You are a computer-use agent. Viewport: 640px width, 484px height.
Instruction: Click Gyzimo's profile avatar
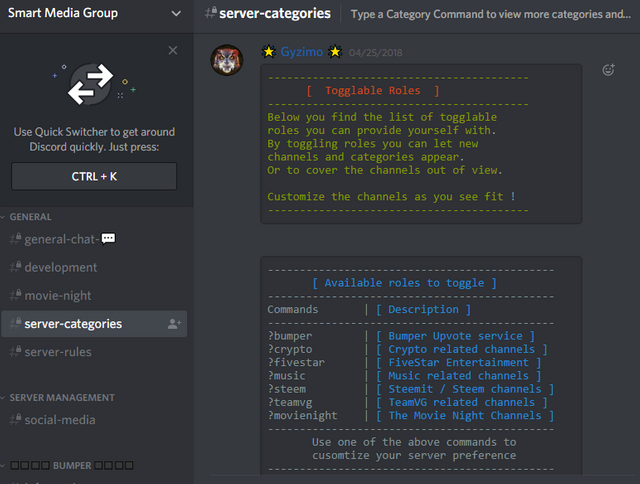coord(227,60)
